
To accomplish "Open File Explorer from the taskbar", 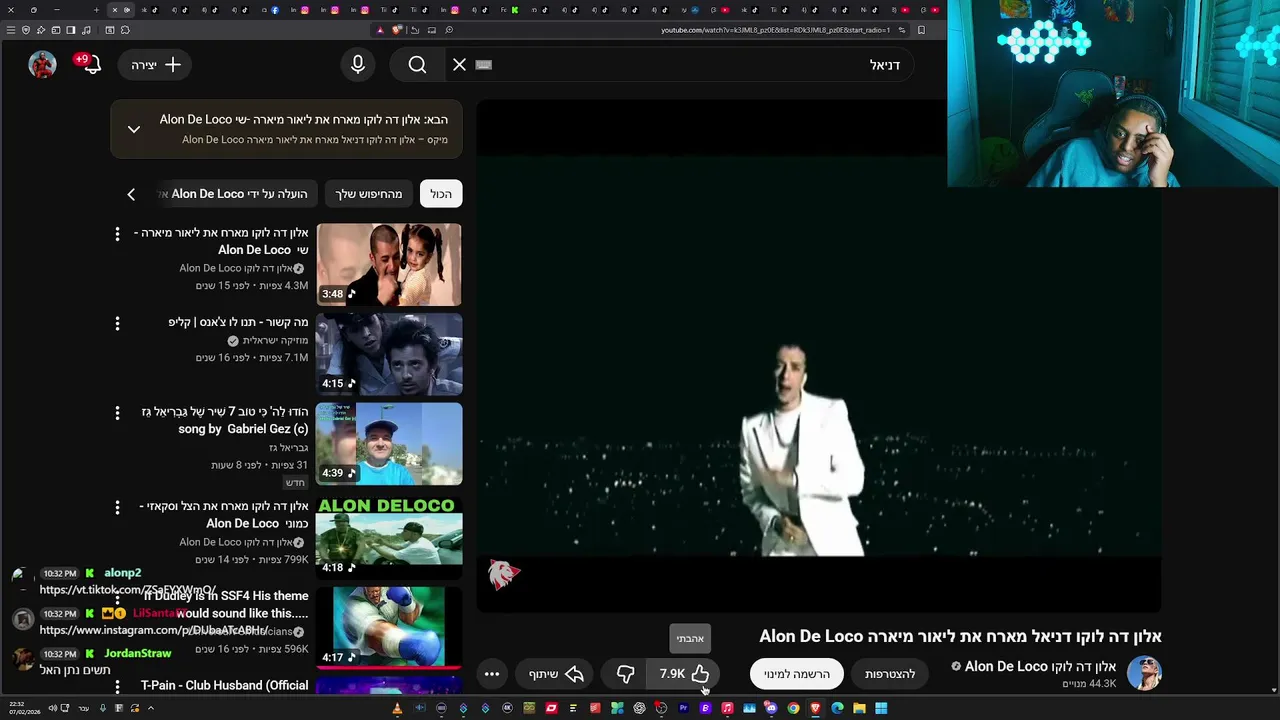I will click(x=859, y=708).
